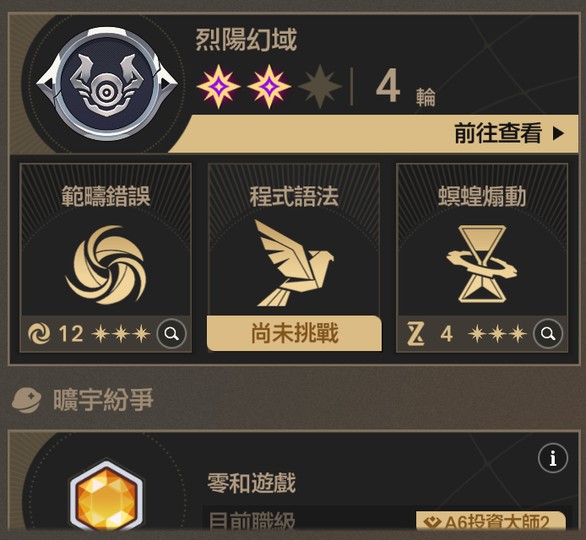Click the second purple lit star
The image size is (586, 540).
point(269,87)
